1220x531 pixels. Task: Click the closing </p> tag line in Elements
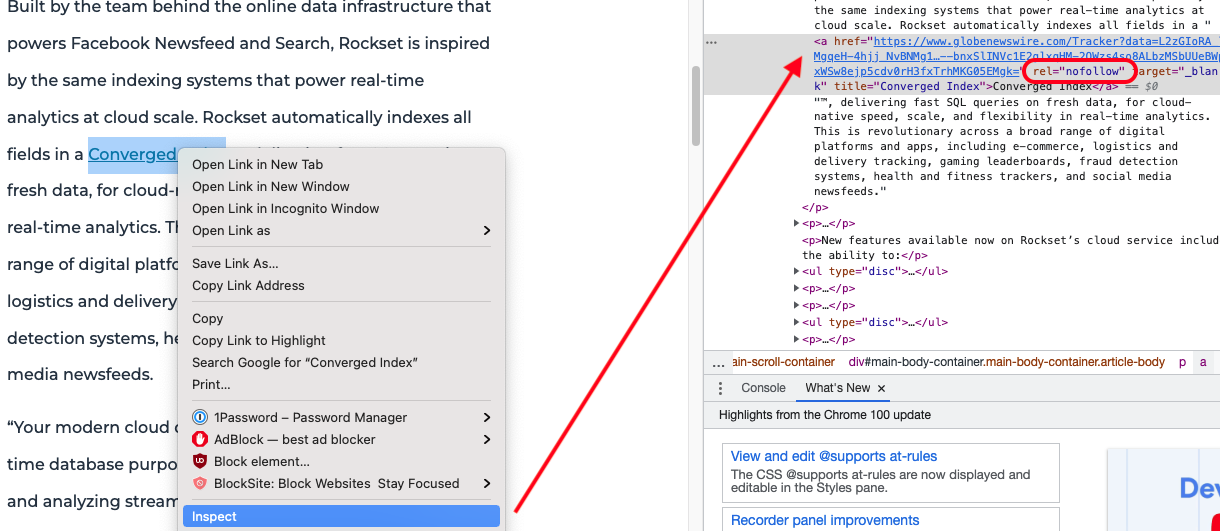pos(813,207)
